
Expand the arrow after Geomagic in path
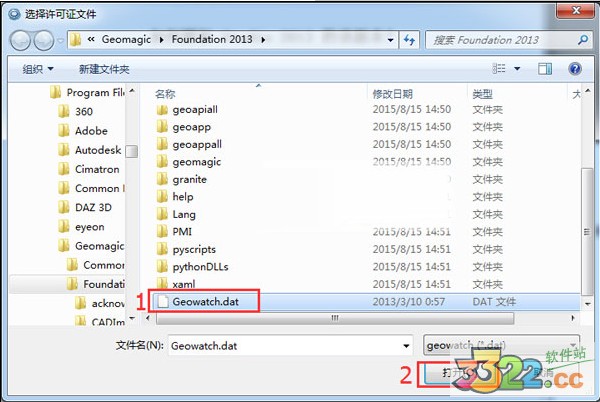click(161, 40)
